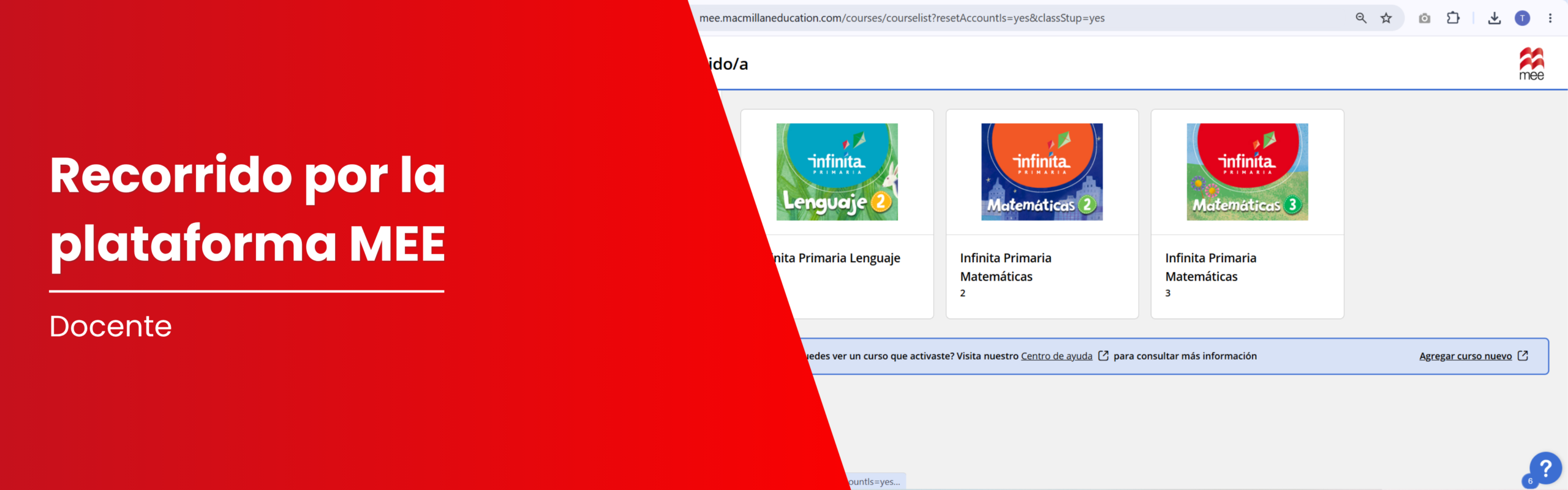Click the zoom magnifier icon in address bar

[1361, 18]
